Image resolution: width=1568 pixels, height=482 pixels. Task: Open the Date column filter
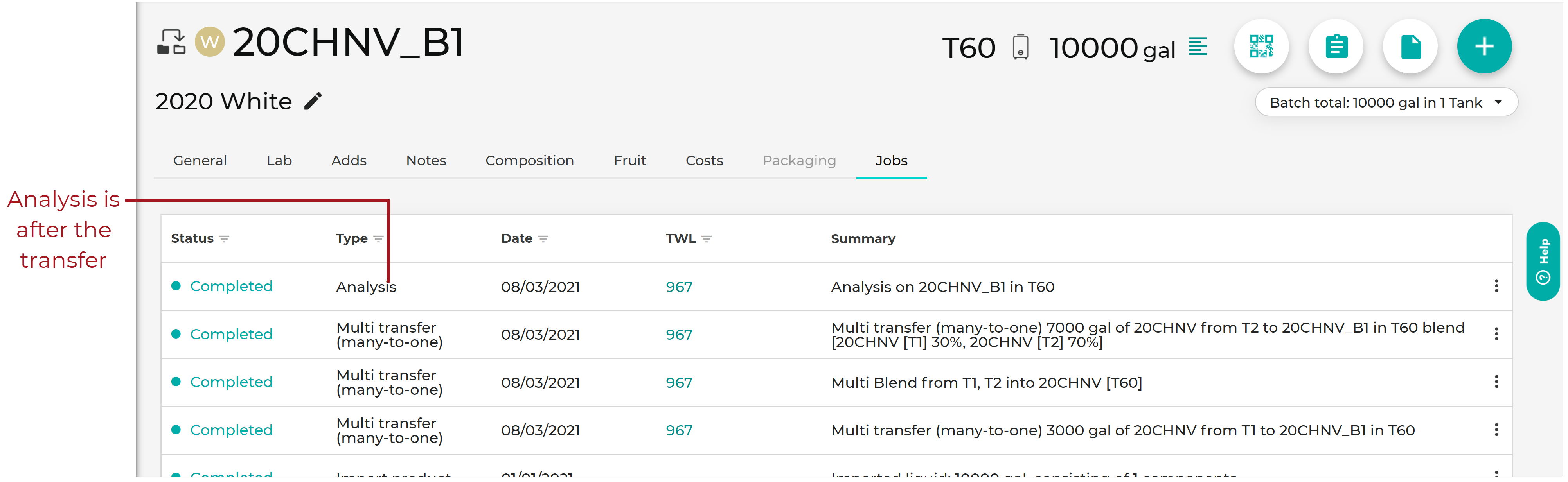543,239
